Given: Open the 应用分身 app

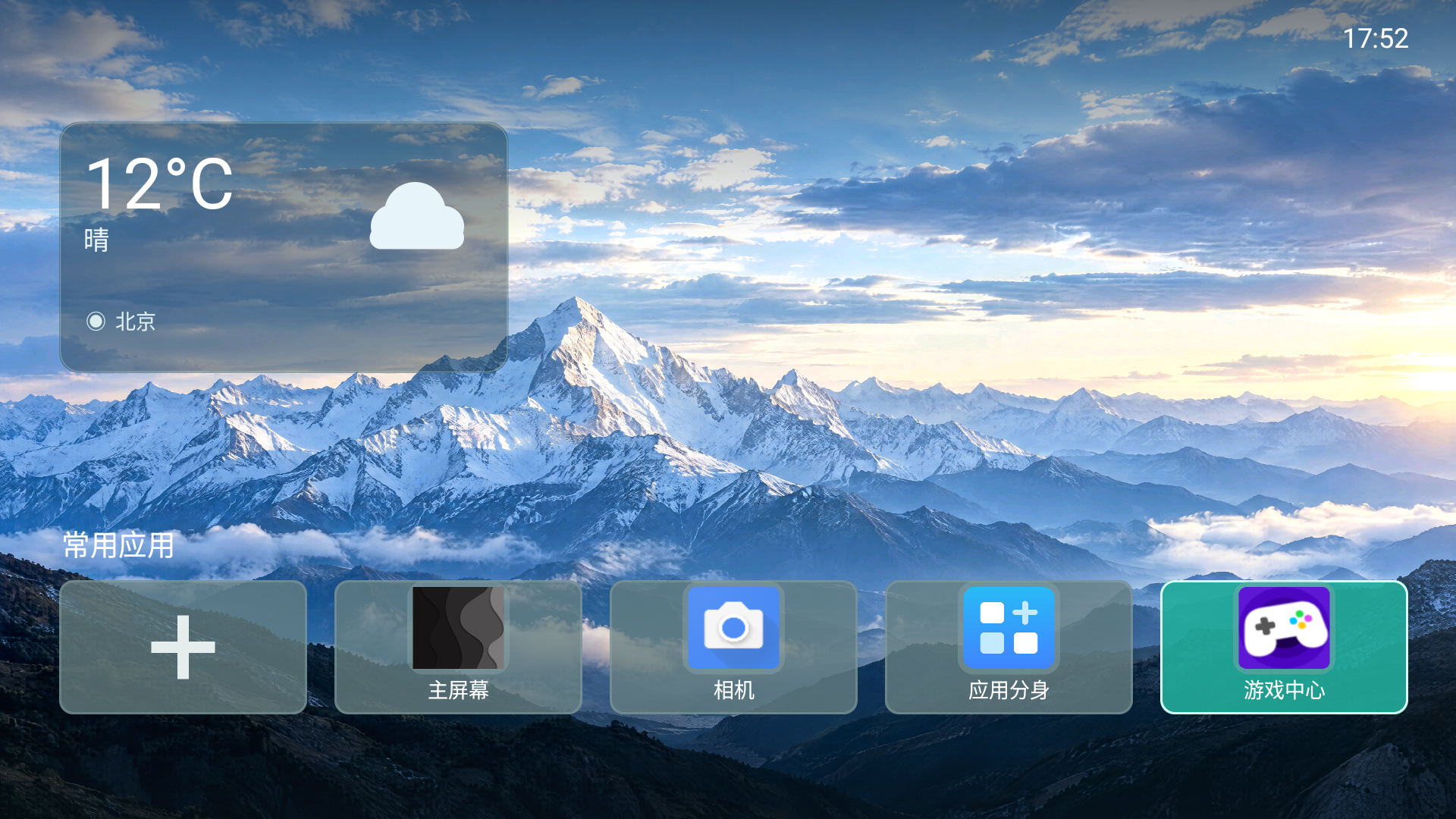Looking at the screenshot, I should tap(1009, 647).
